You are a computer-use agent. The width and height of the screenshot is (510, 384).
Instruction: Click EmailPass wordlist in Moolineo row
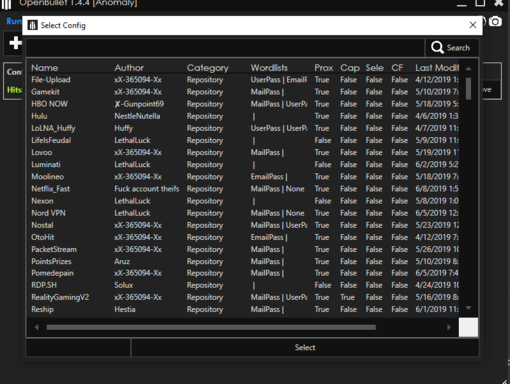tap(269, 177)
